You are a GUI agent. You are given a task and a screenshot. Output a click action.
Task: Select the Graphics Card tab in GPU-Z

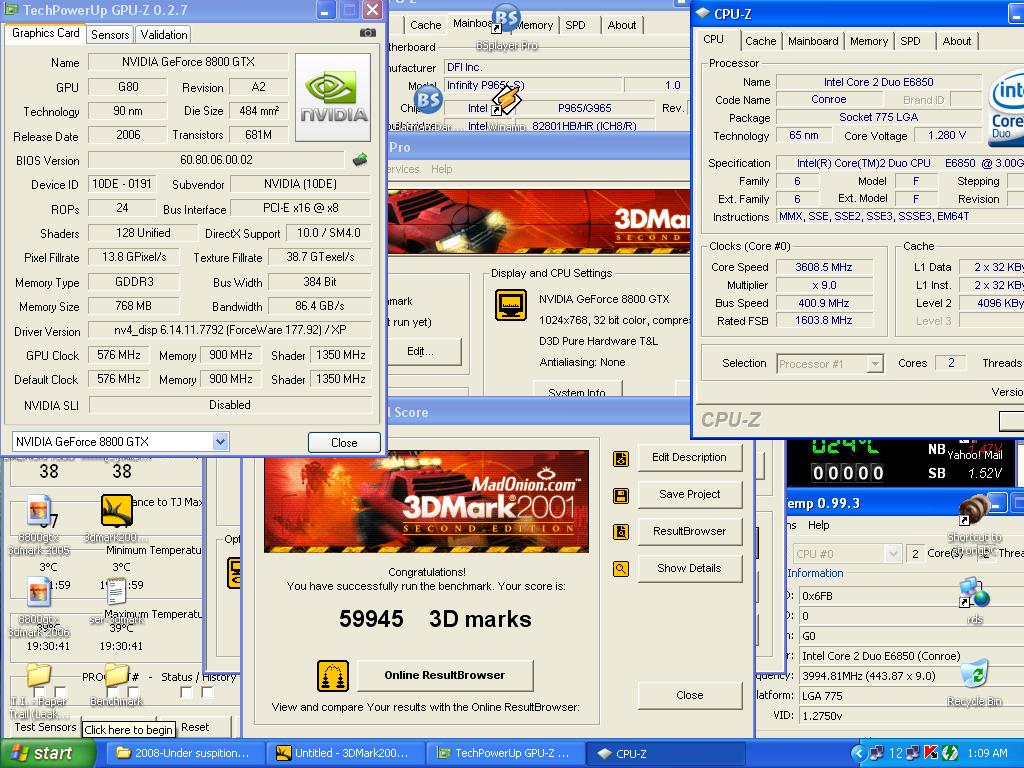pos(45,33)
